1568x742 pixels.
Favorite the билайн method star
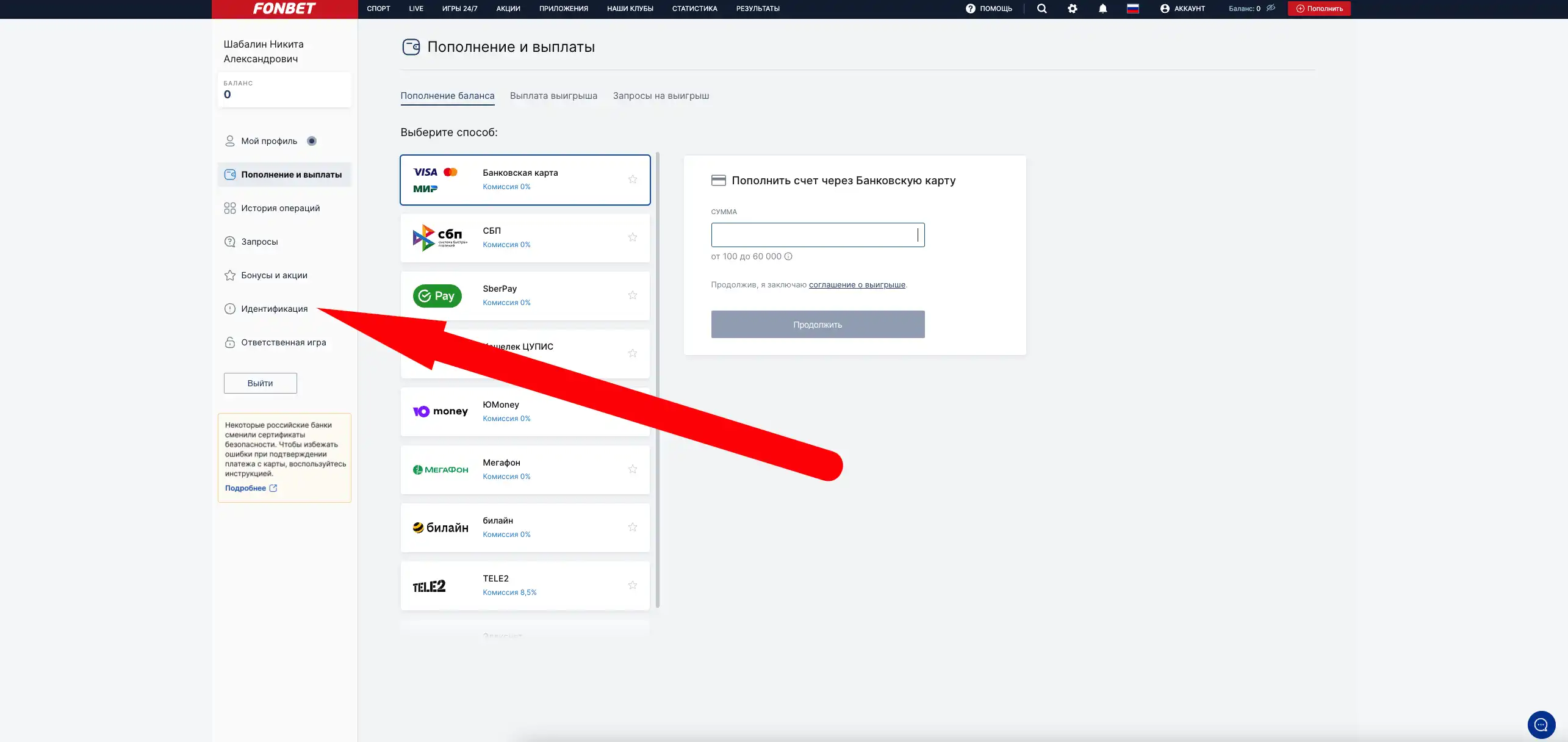[633, 527]
